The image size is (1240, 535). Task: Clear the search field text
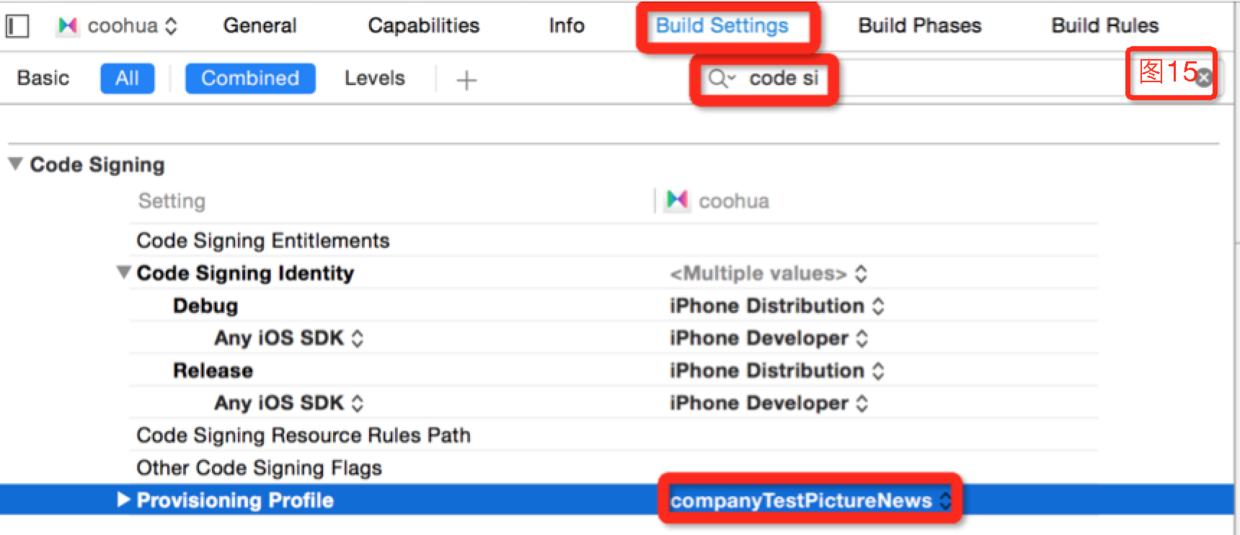click(x=1204, y=77)
